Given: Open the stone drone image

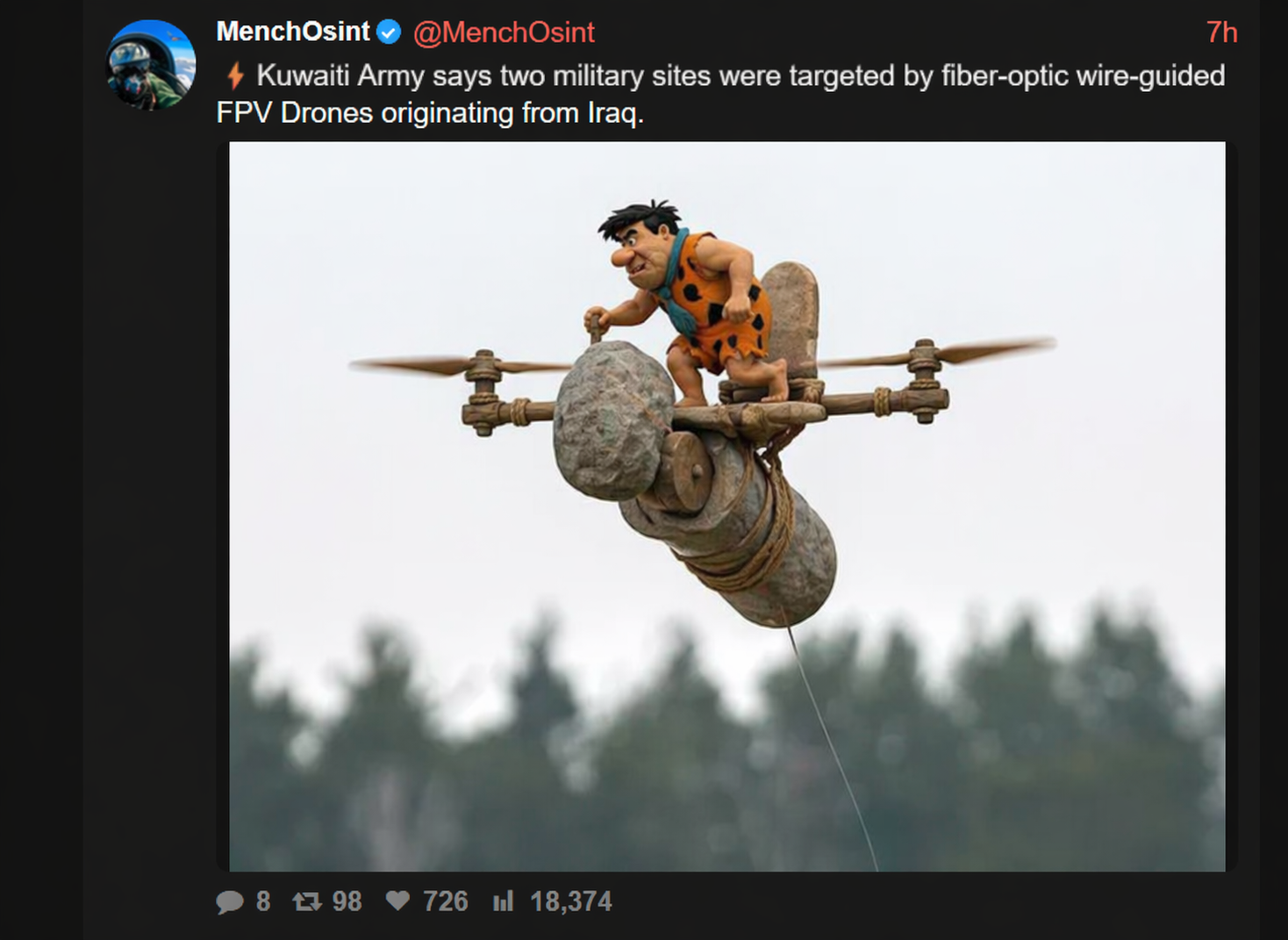Looking at the screenshot, I should [x=727, y=506].
